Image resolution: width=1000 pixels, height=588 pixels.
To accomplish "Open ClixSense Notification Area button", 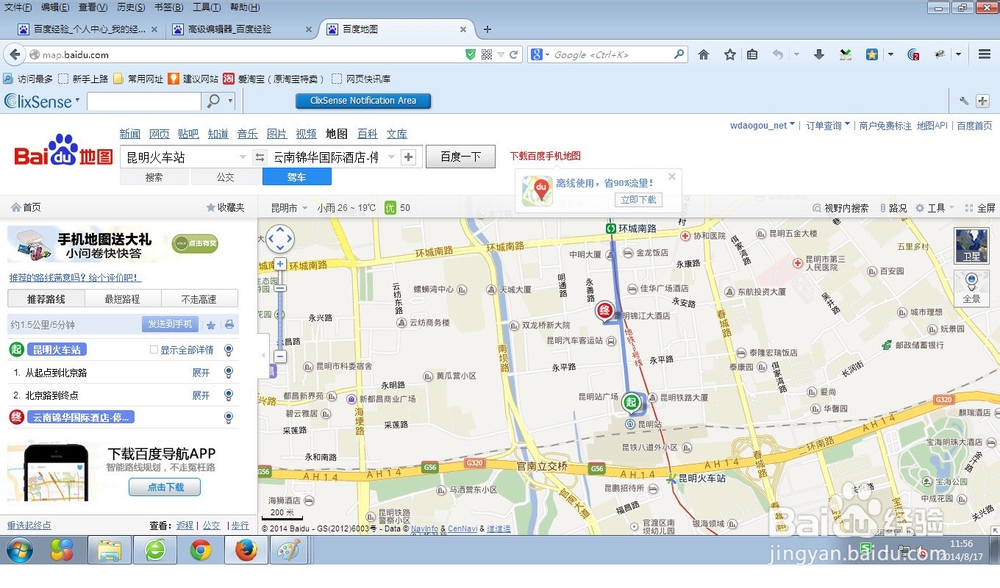I will point(363,101).
